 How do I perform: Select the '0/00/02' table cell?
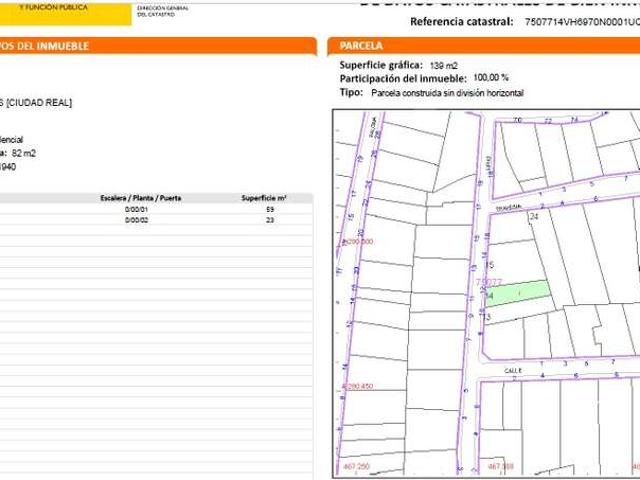click(137, 220)
